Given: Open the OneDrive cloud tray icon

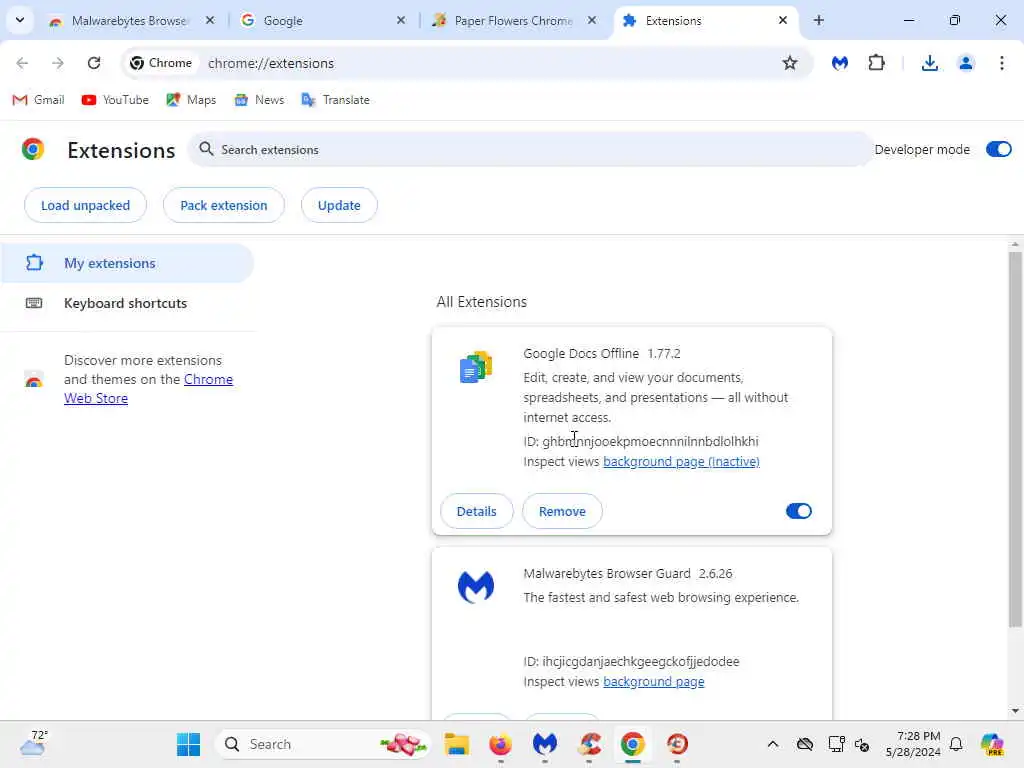Looking at the screenshot, I should click(805, 744).
